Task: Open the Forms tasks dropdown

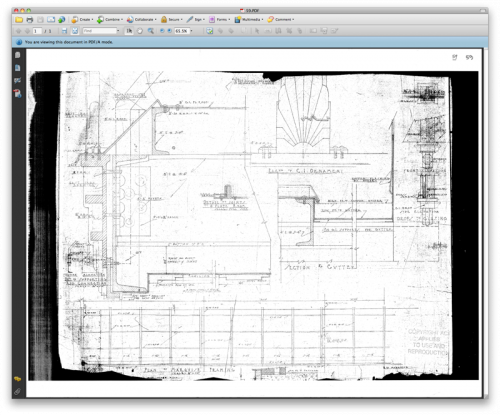Action: click(x=219, y=20)
